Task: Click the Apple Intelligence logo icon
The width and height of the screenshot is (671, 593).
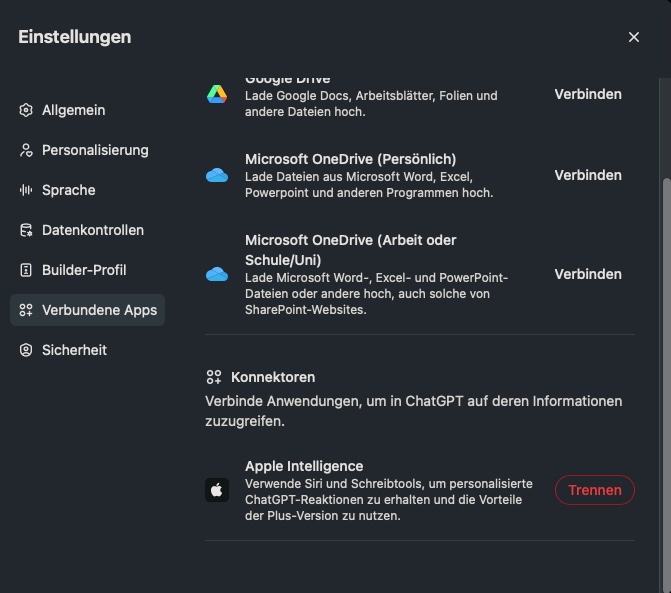Action: coord(217,490)
